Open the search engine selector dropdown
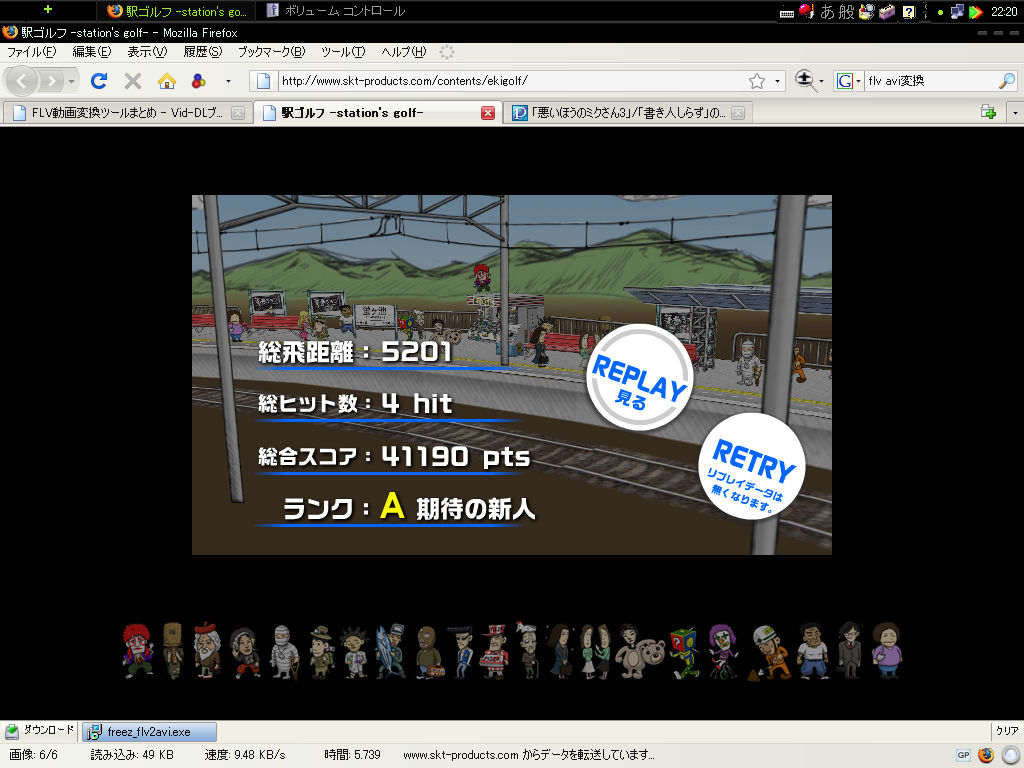 [x=858, y=81]
